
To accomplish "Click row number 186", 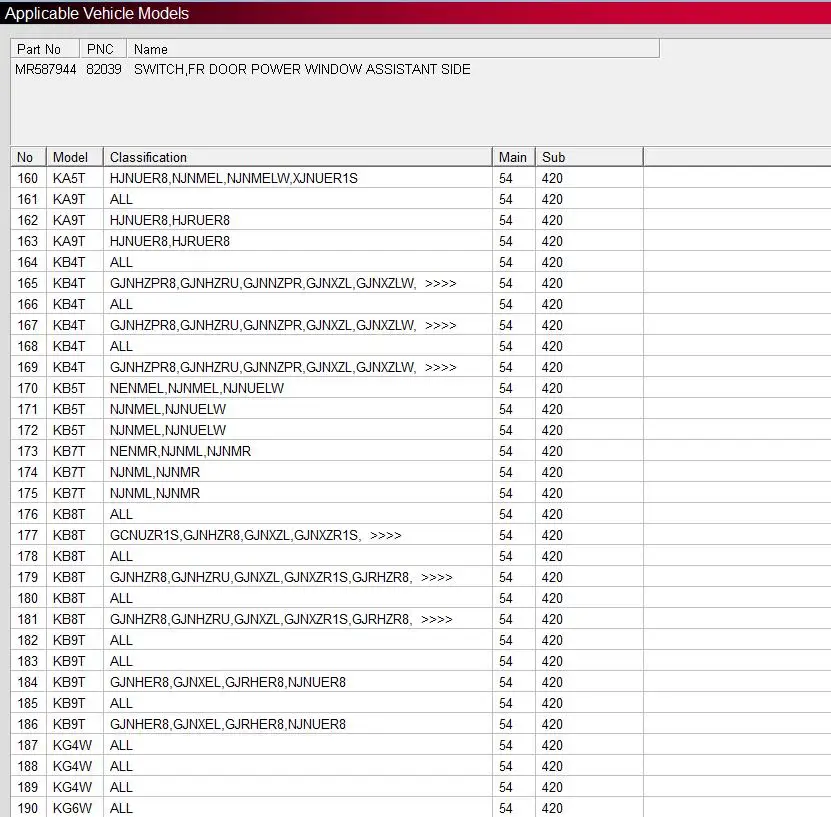I will point(28,724).
